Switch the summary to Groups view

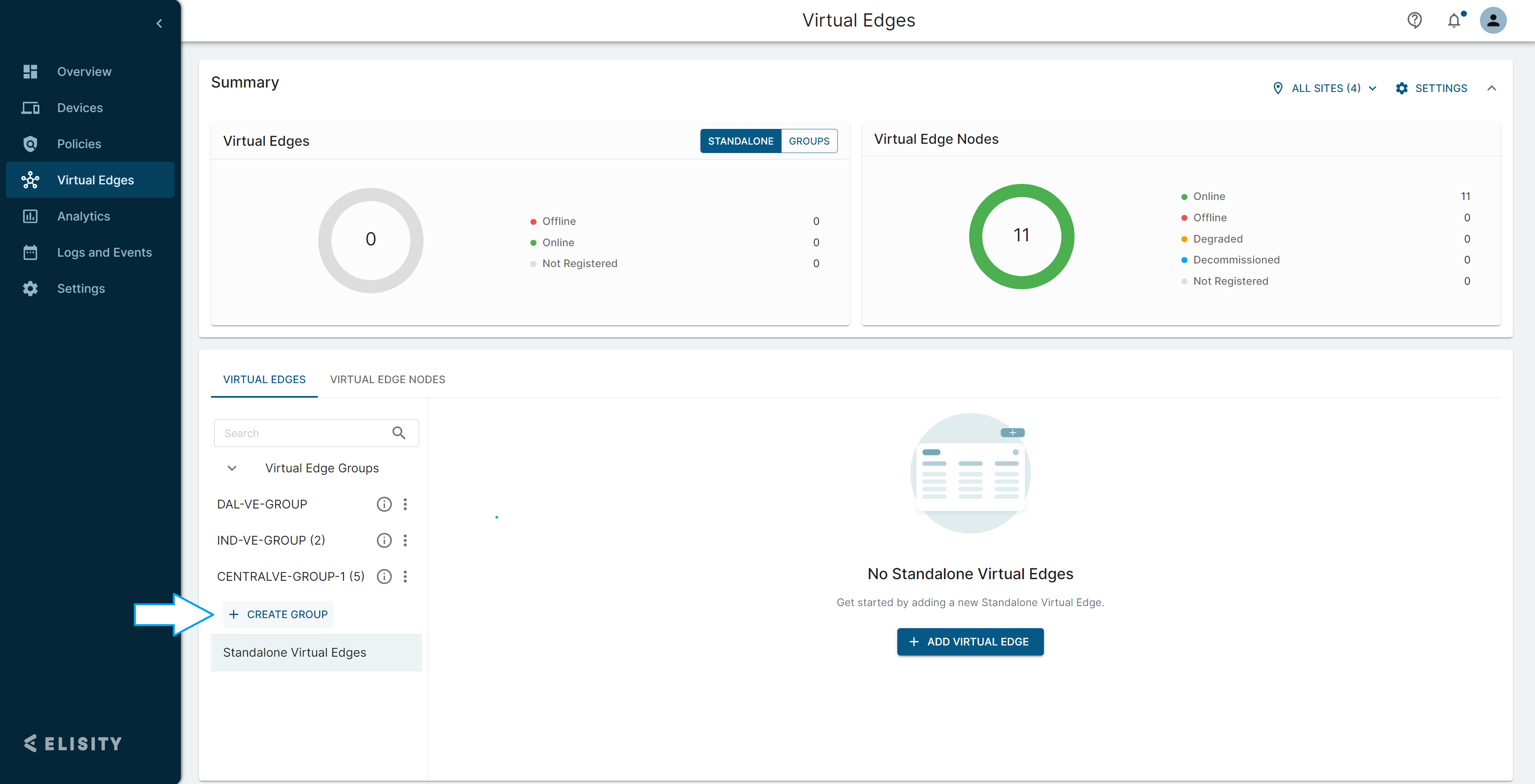pos(808,141)
